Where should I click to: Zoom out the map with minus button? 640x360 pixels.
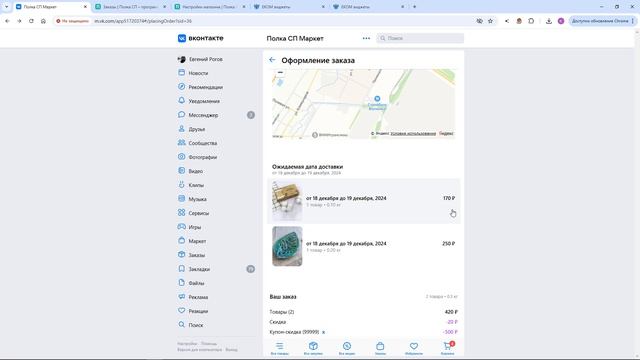tap(280, 72)
